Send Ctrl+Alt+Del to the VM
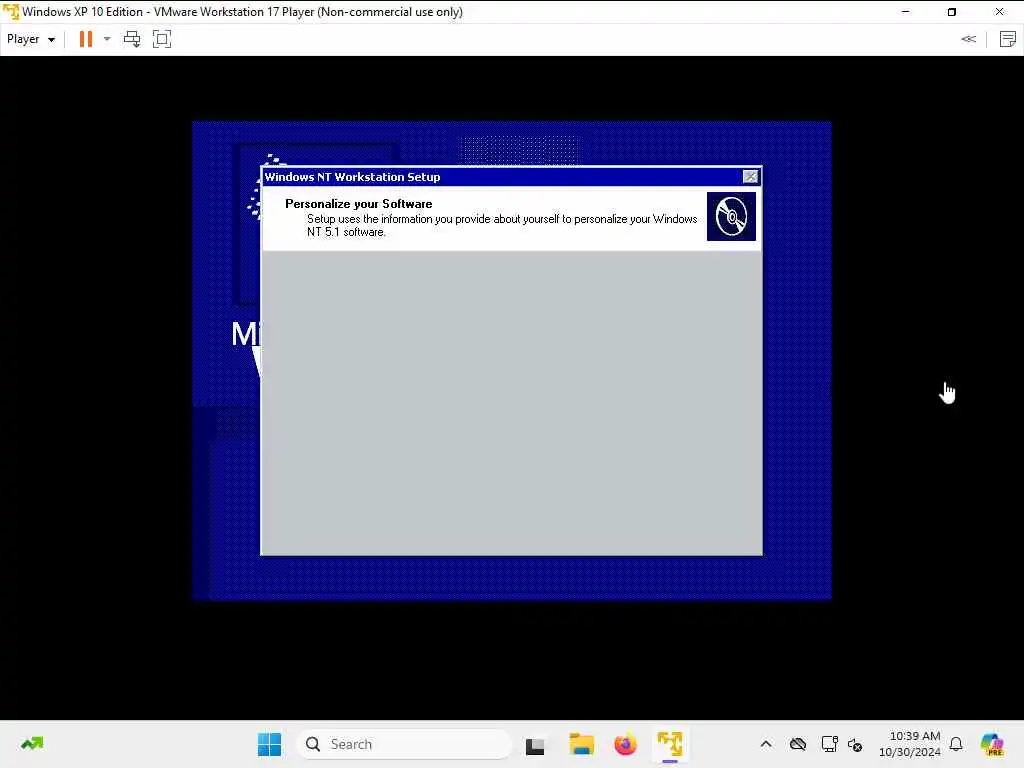1024x768 pixels. [132, 39]
